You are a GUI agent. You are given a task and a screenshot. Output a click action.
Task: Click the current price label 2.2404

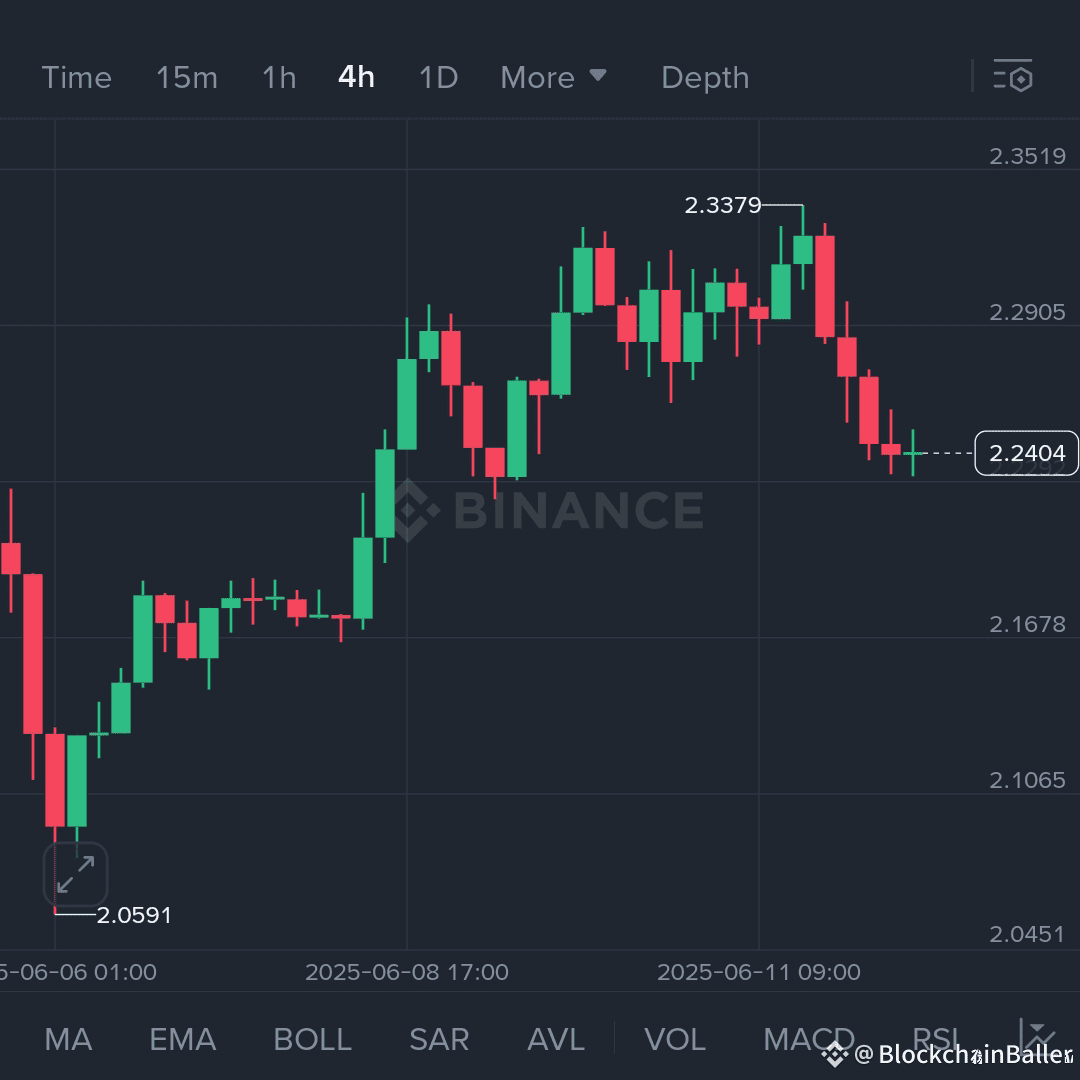pyautogui.click(x=1026, y=453)
